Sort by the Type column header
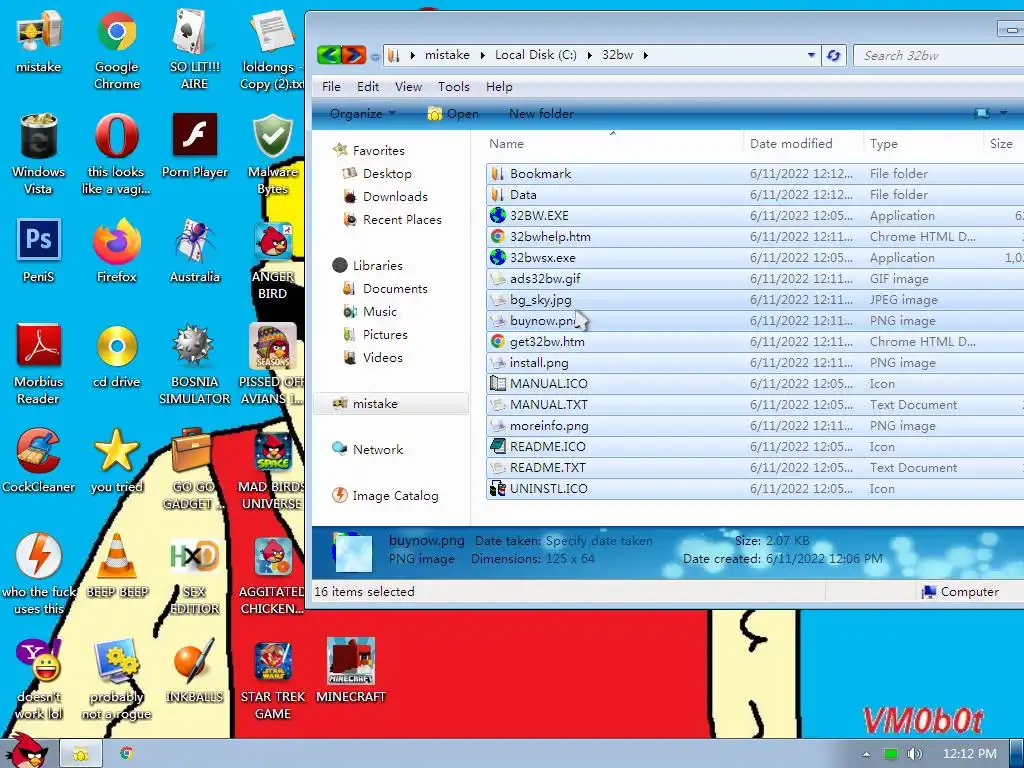Viewport: 1024px width, 768px height. 923,144
